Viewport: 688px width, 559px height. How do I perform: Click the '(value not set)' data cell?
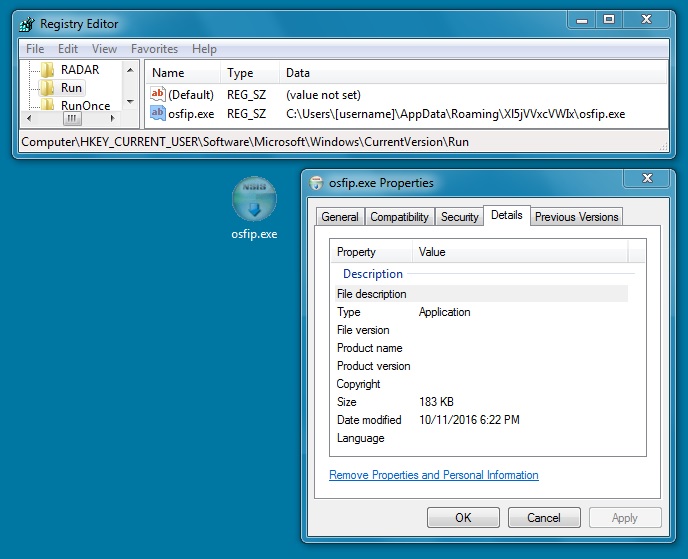pyautogui.click(x=323, y=95)
